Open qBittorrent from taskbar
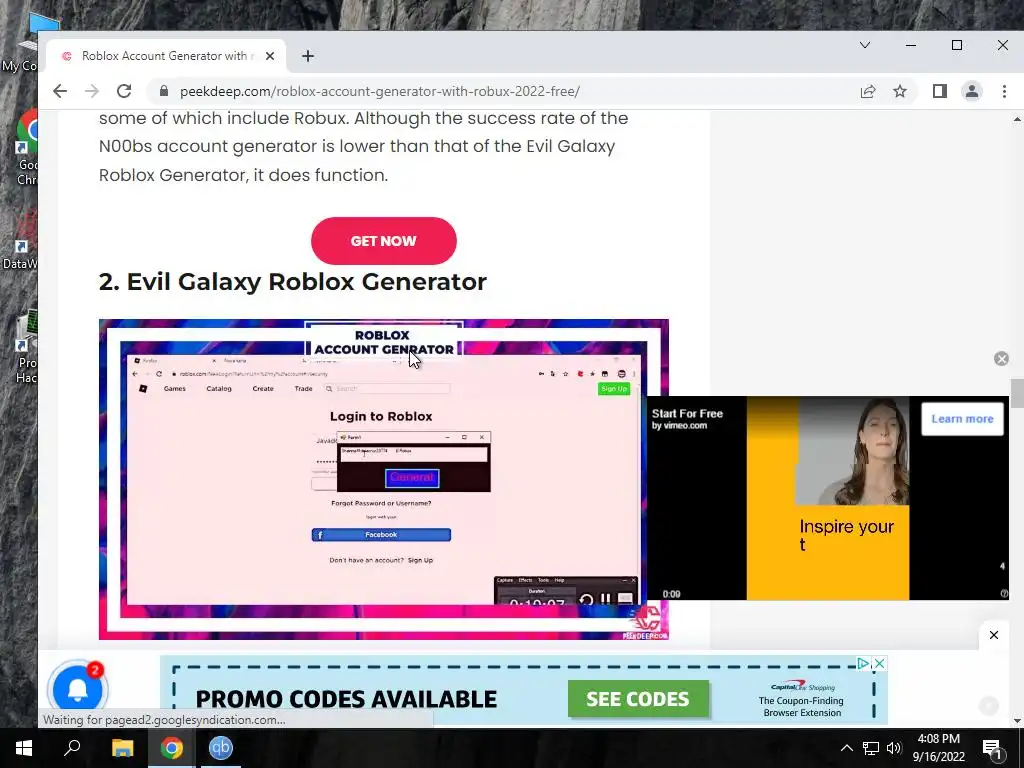Image resolution: width=1024 pixels, height=768 pixels. point(221,748)
